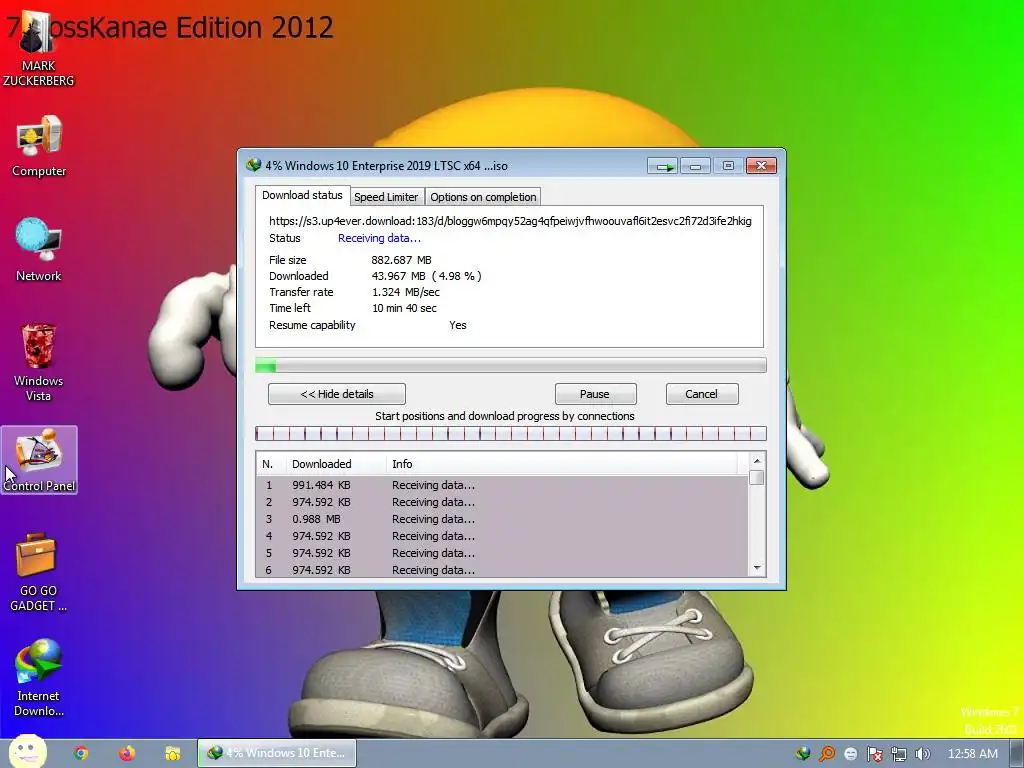This screenshot has width=1024, height=768.
Task: Select connection row 1 with 991.484 KB
Action: point(502,485)
